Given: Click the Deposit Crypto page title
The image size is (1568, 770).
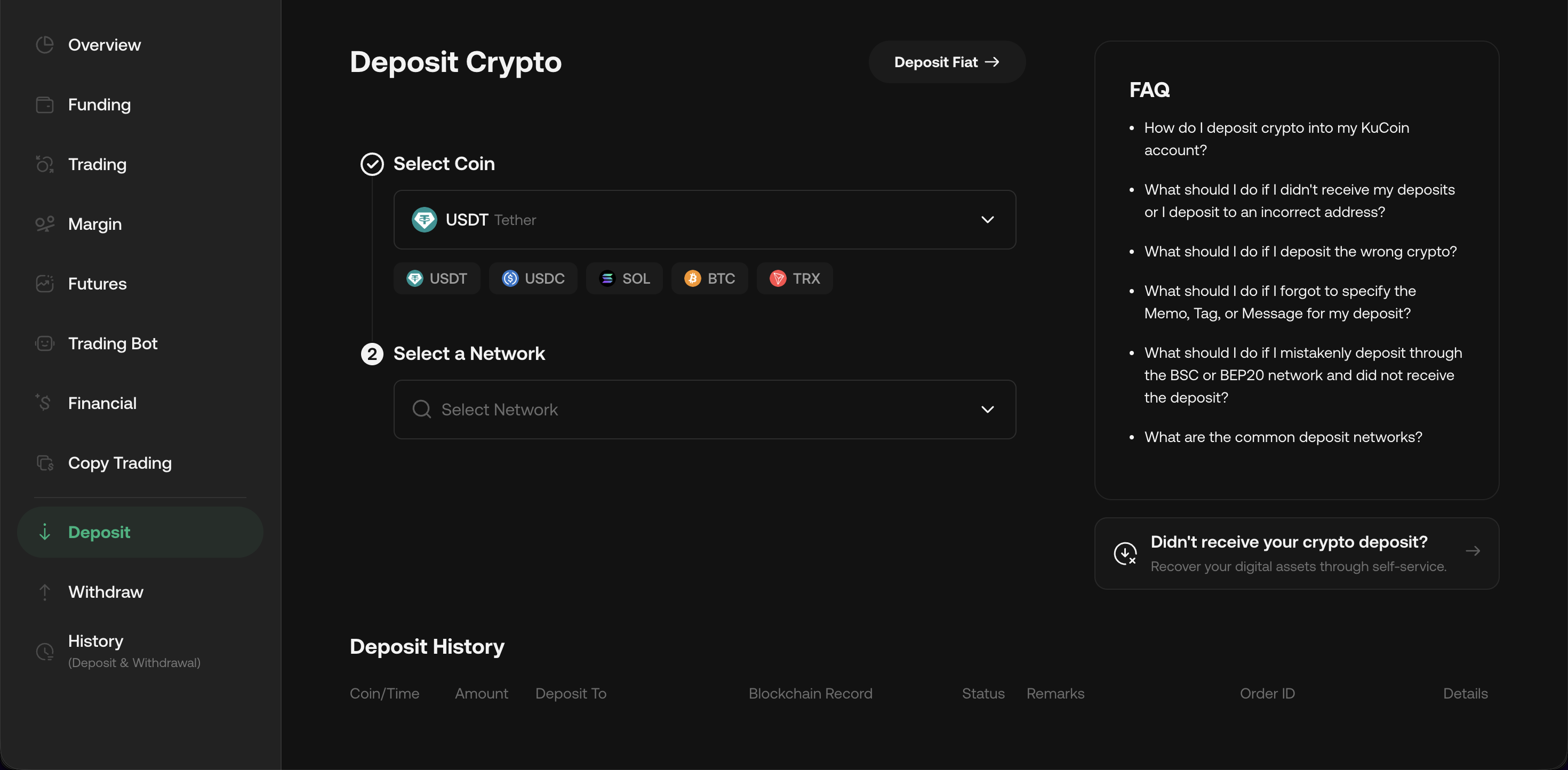Looking at the screenshot, I should click(x=455, y=62).
